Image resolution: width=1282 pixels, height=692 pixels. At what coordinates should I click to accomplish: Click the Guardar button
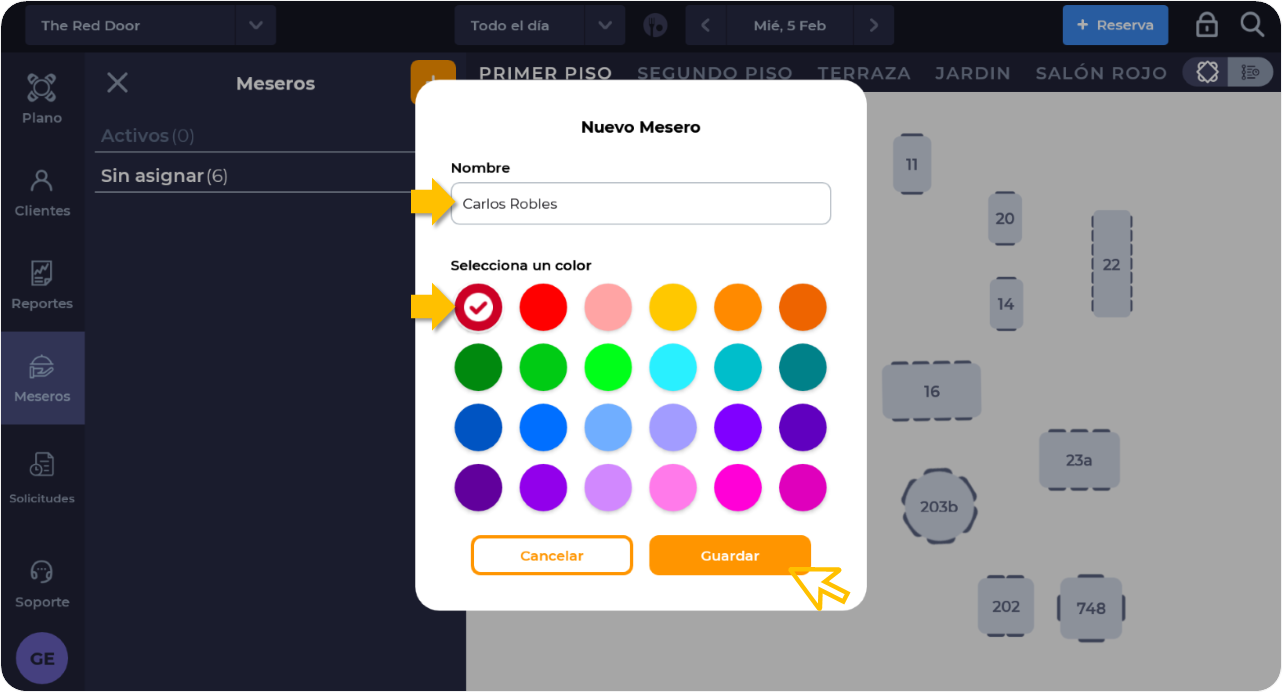pos(730,555)
